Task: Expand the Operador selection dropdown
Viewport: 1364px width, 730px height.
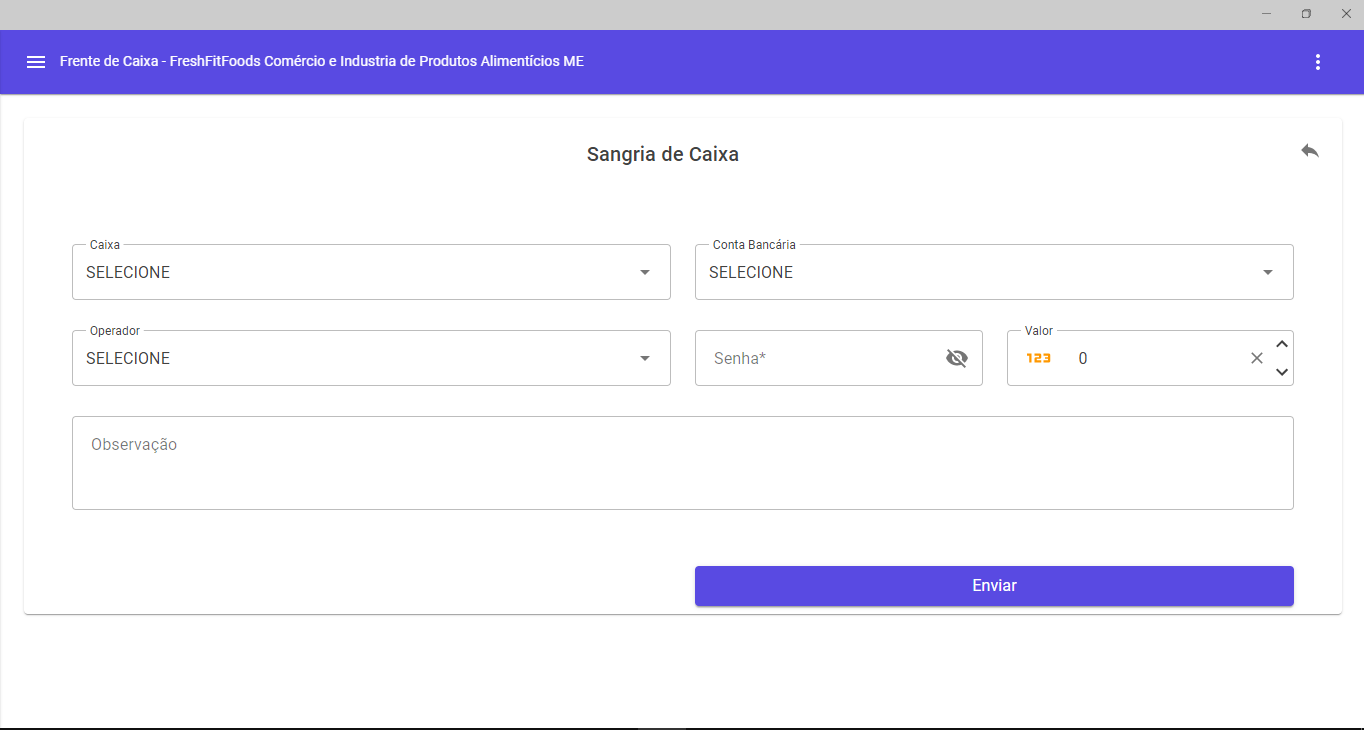Action: (x=370, y=358)
